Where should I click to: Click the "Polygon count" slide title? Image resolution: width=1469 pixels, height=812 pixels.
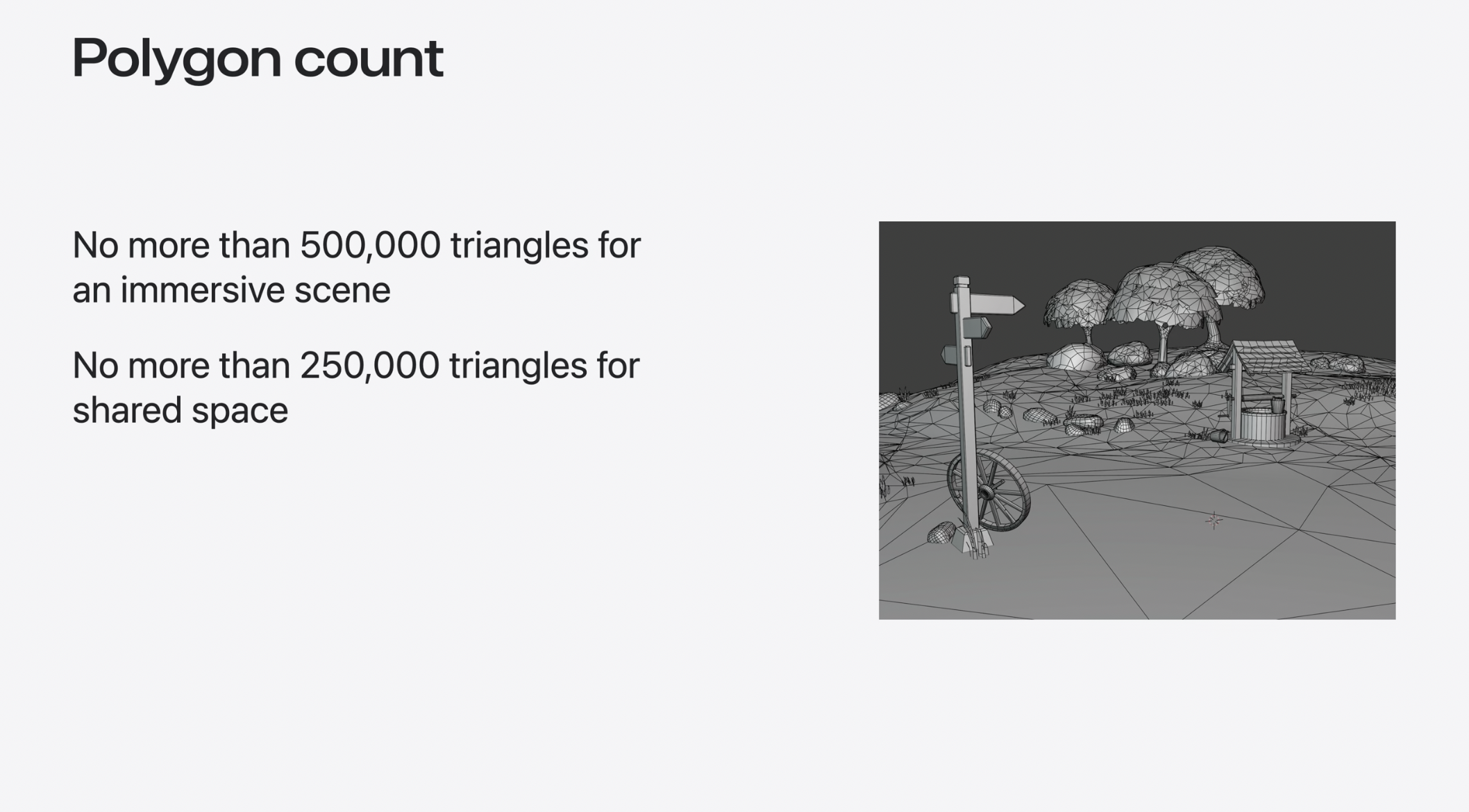pos(257,58)
